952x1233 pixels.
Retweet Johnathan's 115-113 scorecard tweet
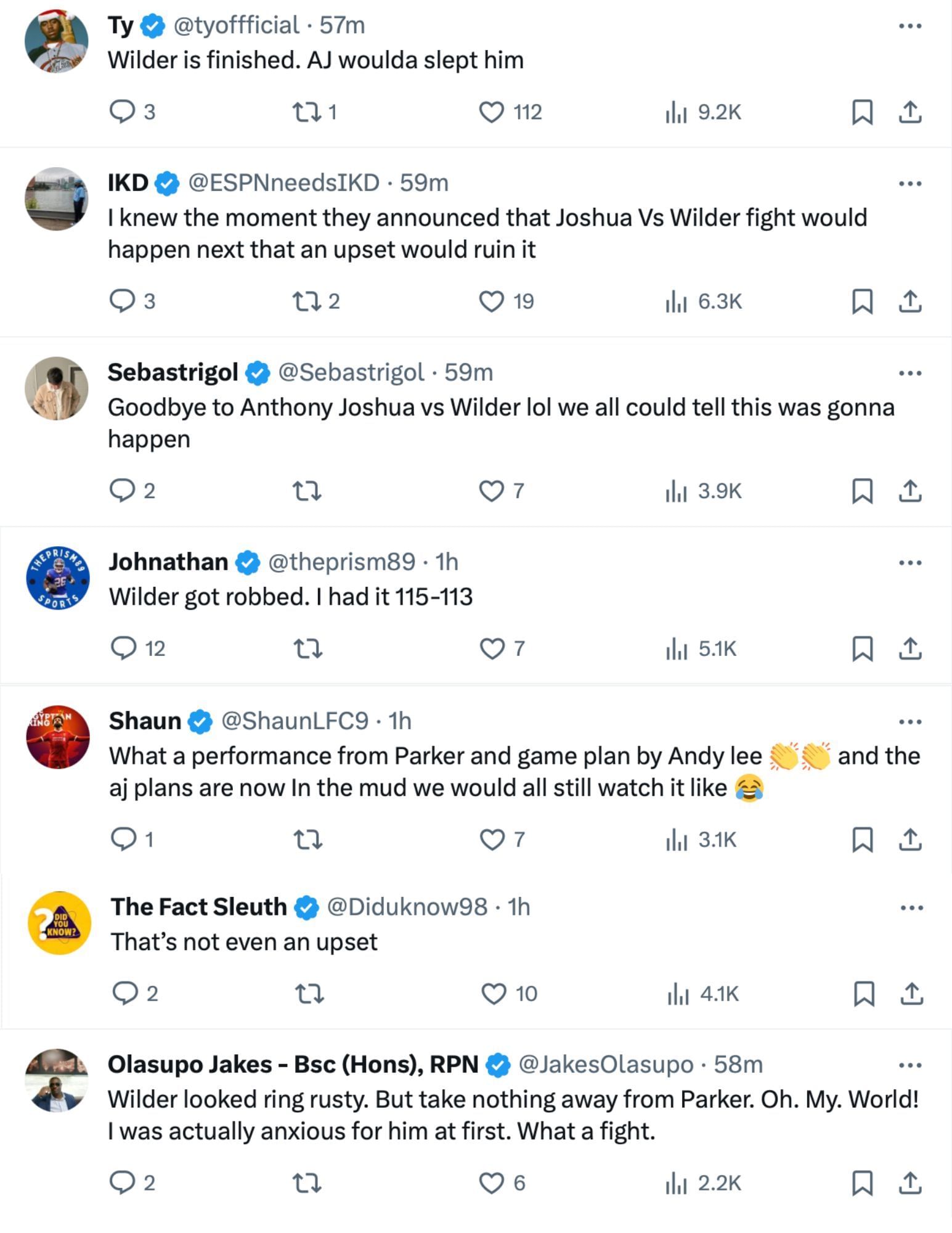point(307,649)
